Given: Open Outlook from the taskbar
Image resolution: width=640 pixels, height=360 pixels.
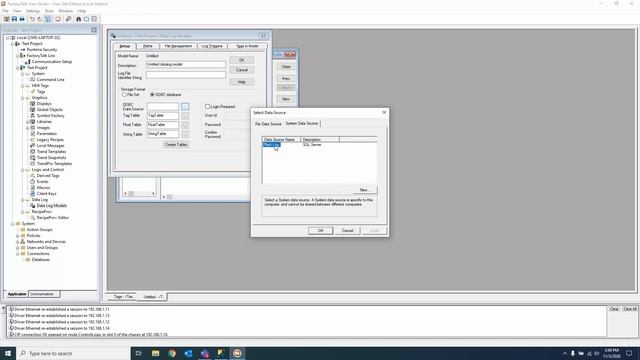Looking at the screenshot, I should click(188, 353).
